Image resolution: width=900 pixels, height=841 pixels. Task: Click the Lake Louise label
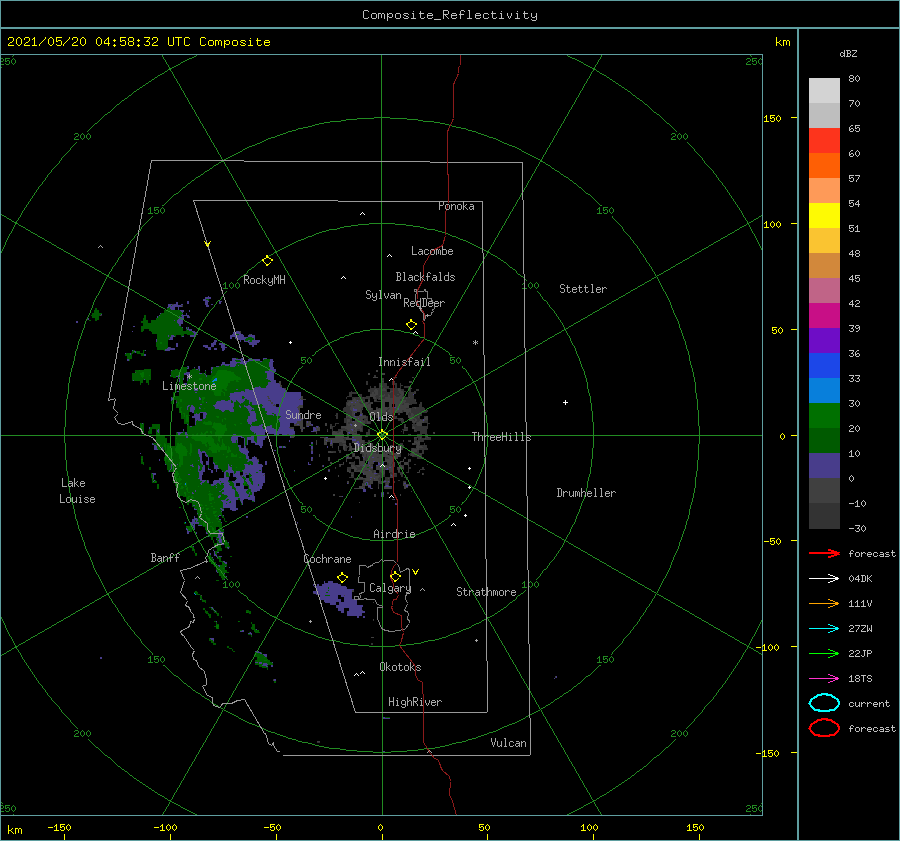tap(77, 491)
